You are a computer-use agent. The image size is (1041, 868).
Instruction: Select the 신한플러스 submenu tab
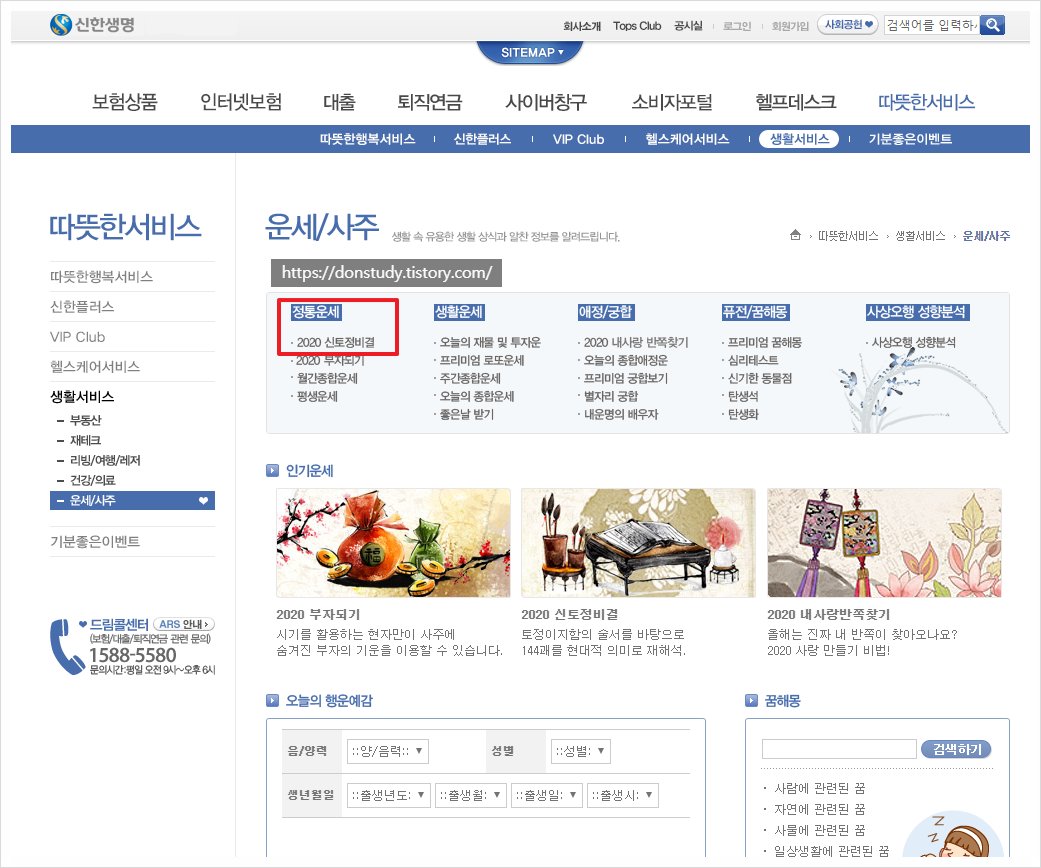click(483, 139)
